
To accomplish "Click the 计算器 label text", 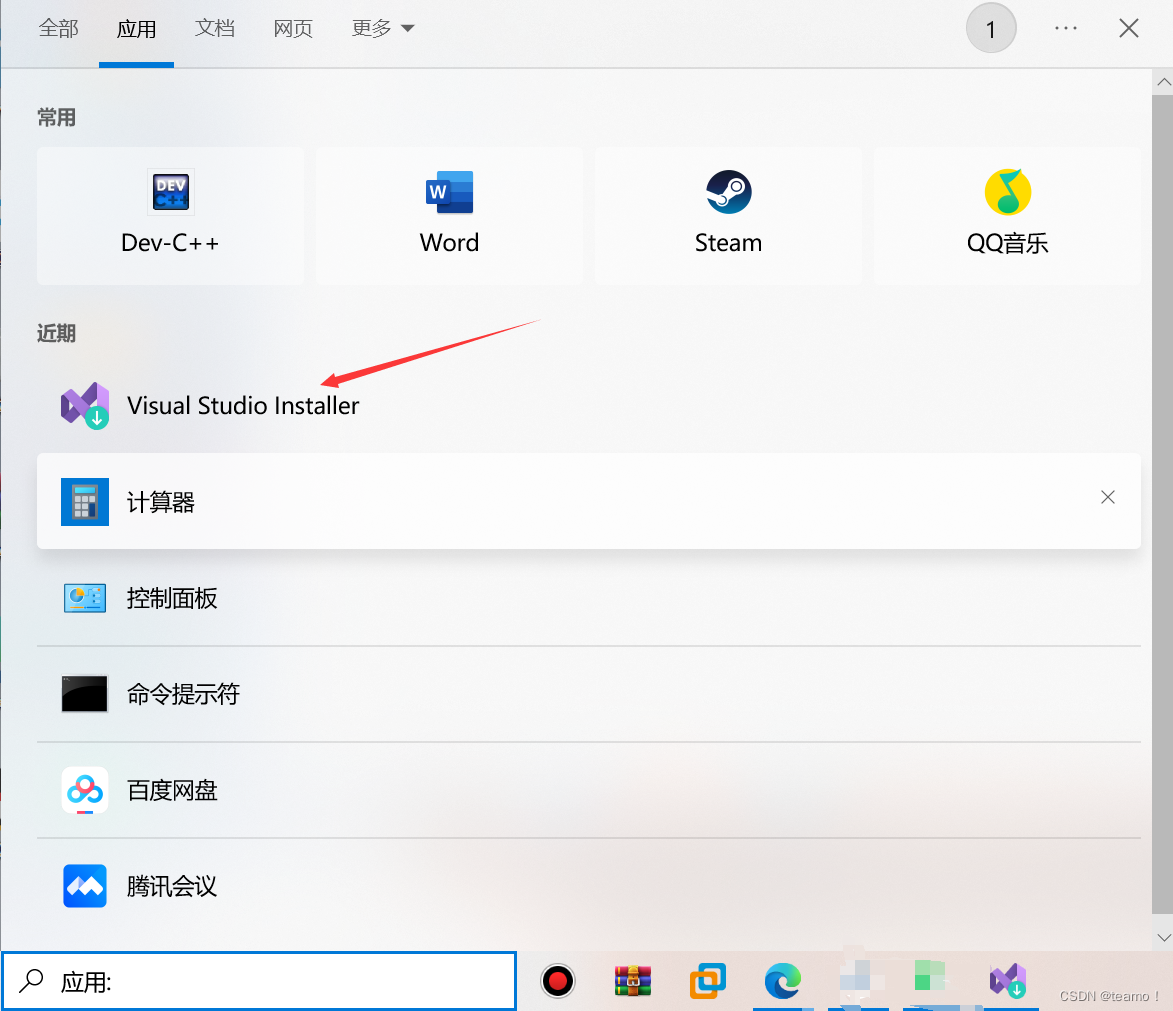I will 161,502.
